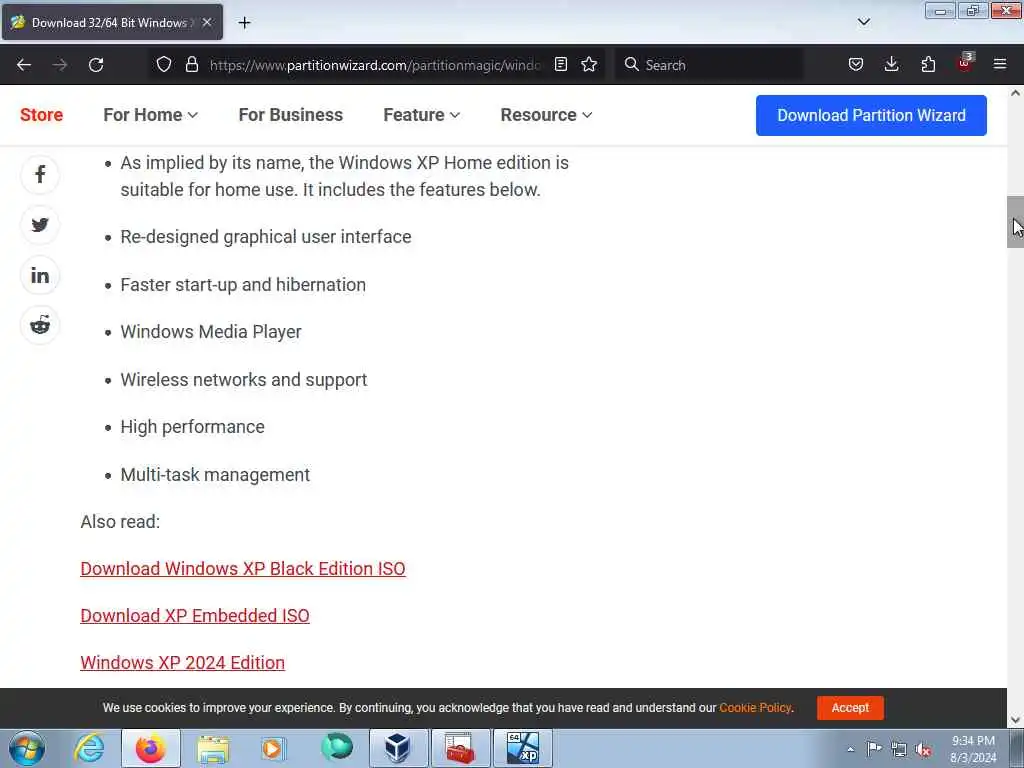Image resolution: width=1024 pixels, height=768 pixels.
Task: Close the Download 32/64 Bit Windows tab
Action: [207, 22]
